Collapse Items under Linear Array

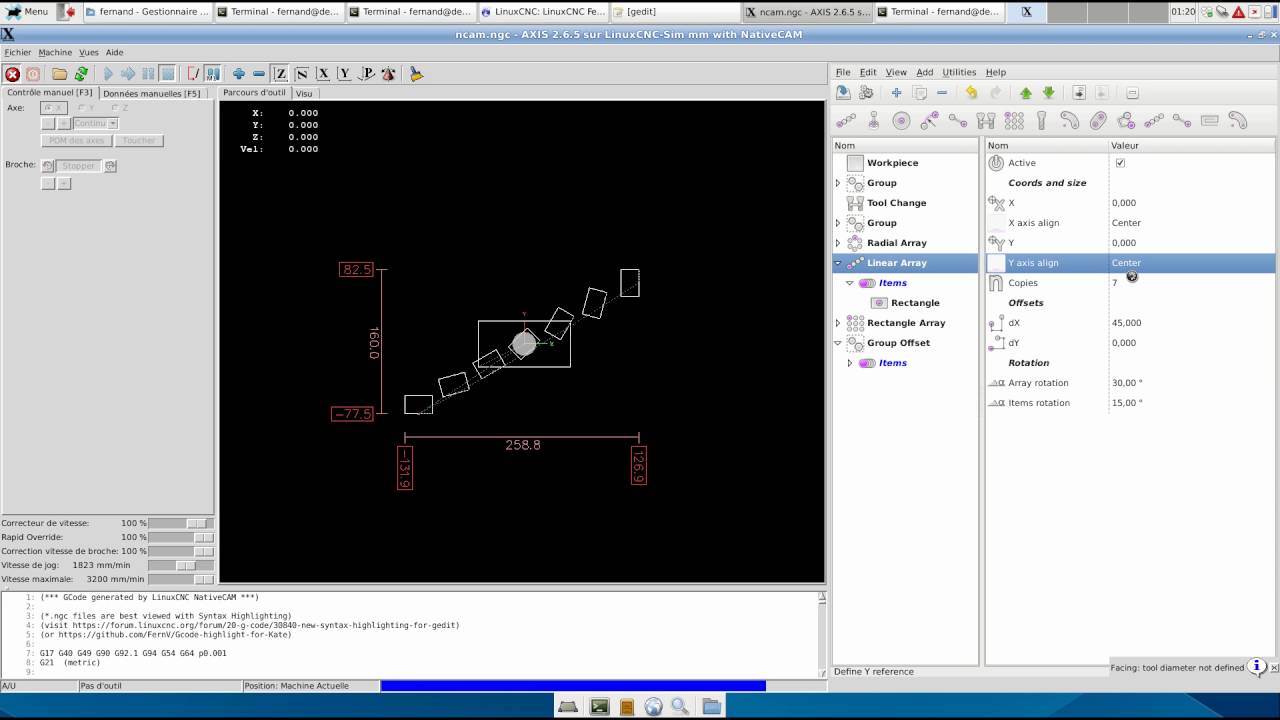pos(850,283)
